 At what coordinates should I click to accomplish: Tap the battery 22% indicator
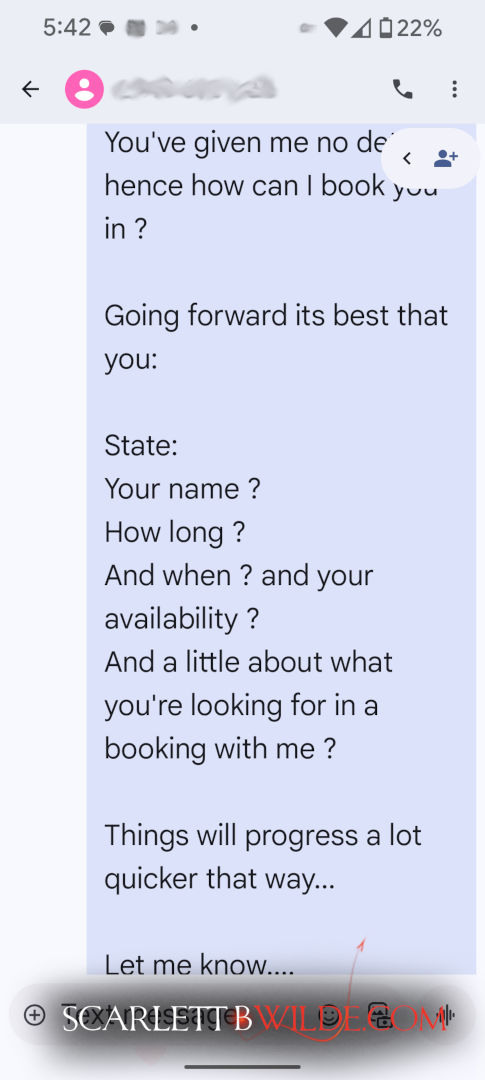tap(411, 28)
